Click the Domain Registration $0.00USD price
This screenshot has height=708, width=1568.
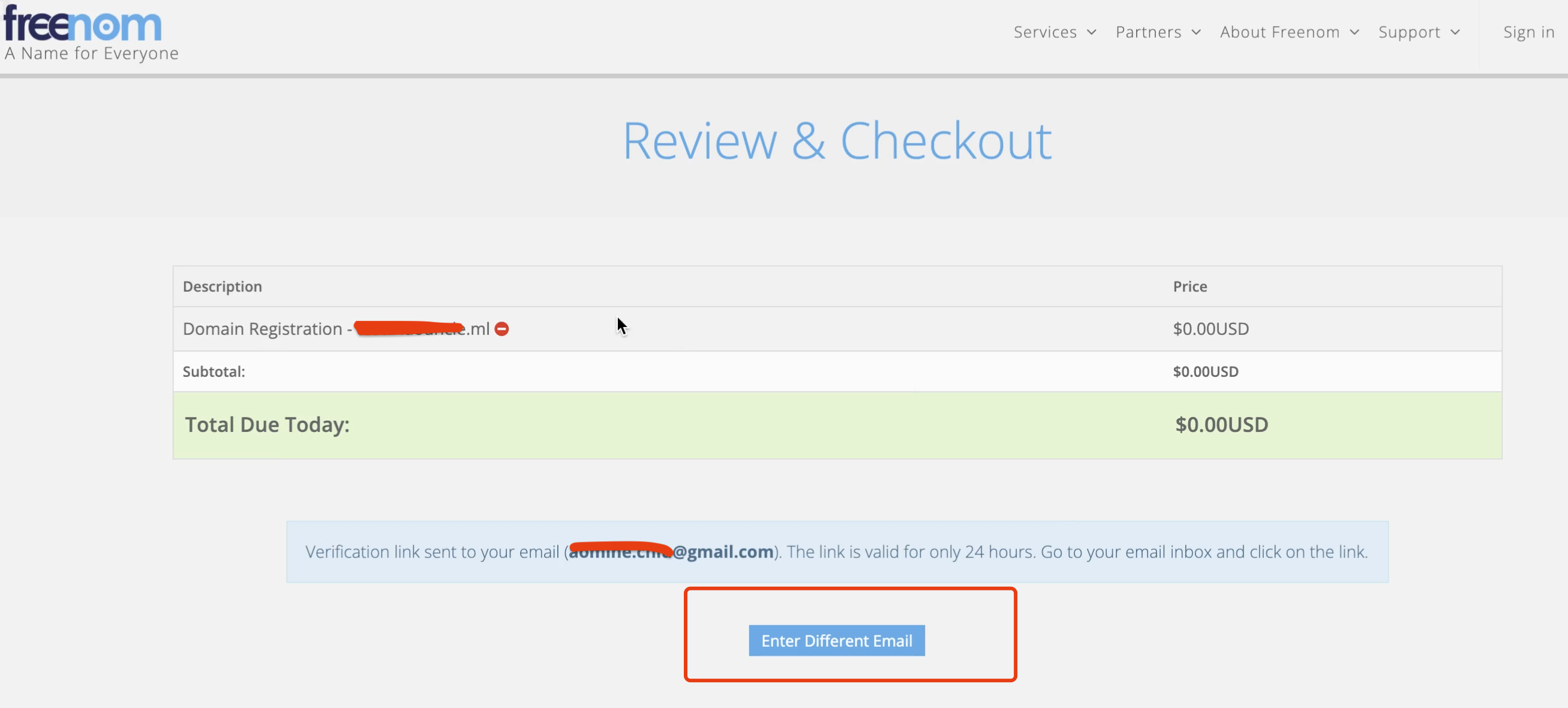pos(1210,329)
